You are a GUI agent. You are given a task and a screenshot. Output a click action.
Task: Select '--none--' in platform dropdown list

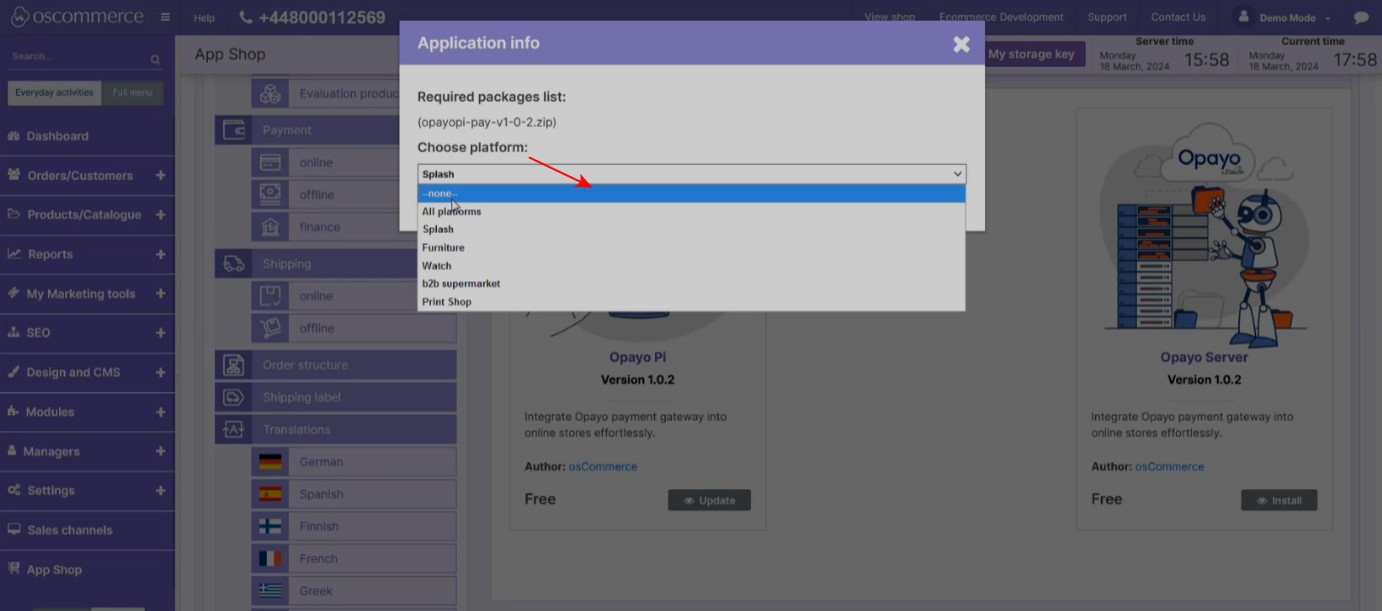tap(691, 194)
